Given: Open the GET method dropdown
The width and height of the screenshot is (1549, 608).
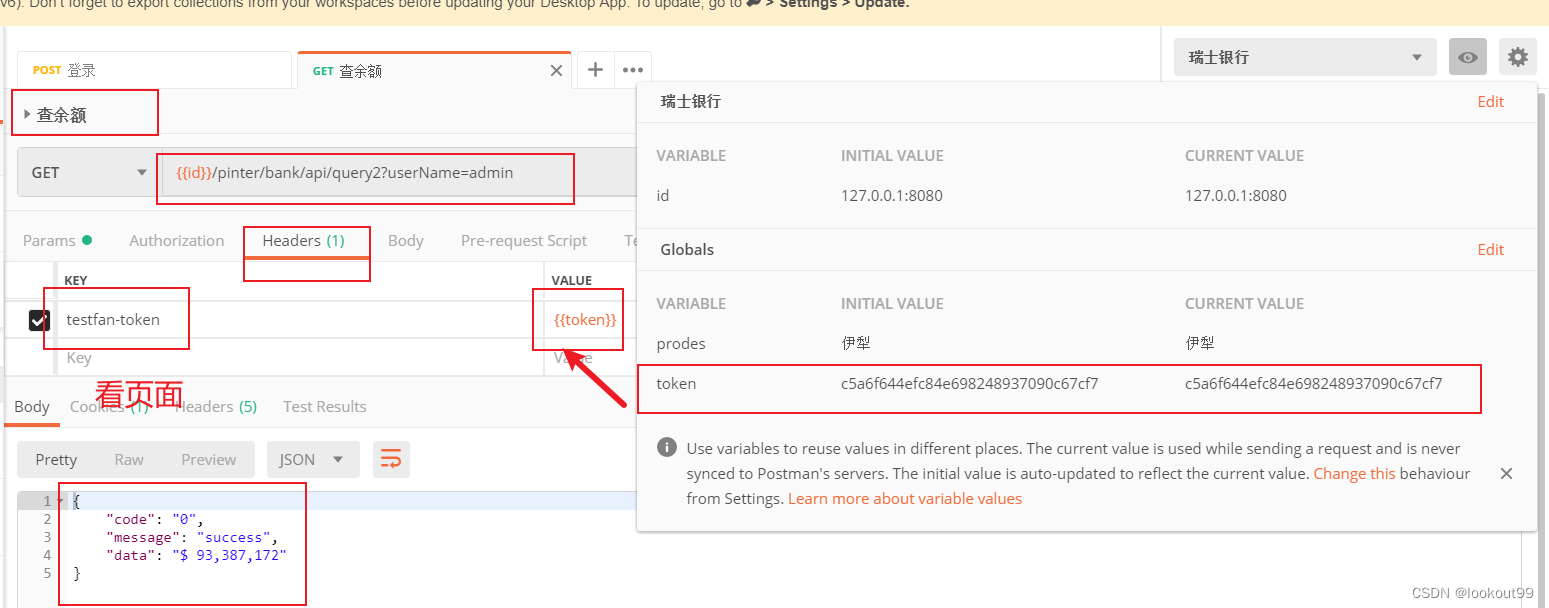Looking at the screenshot, I should click(x=87, y=173).
